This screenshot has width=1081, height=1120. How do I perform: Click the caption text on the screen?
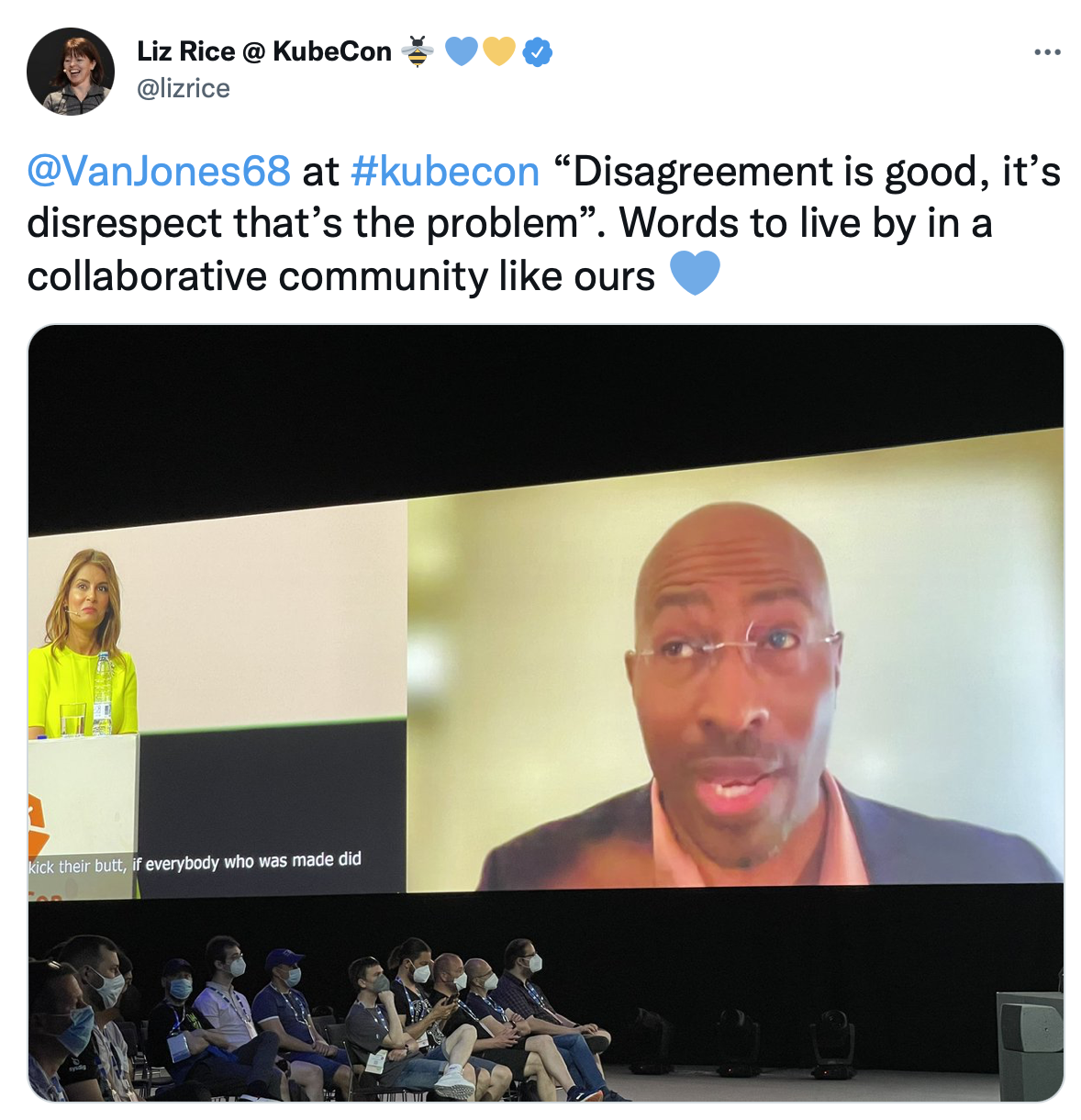(x=195, y=863)
